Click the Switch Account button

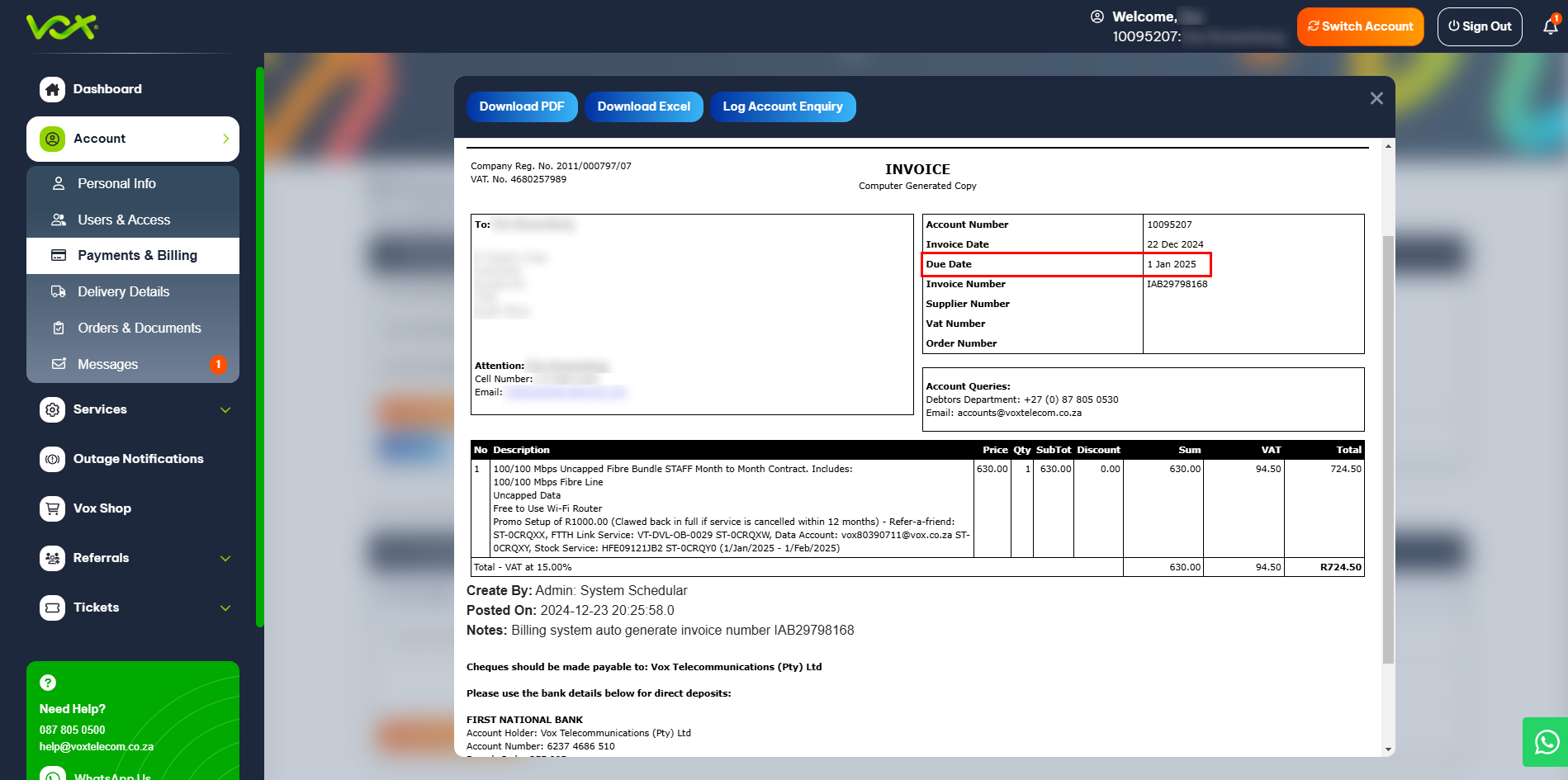1360,26
